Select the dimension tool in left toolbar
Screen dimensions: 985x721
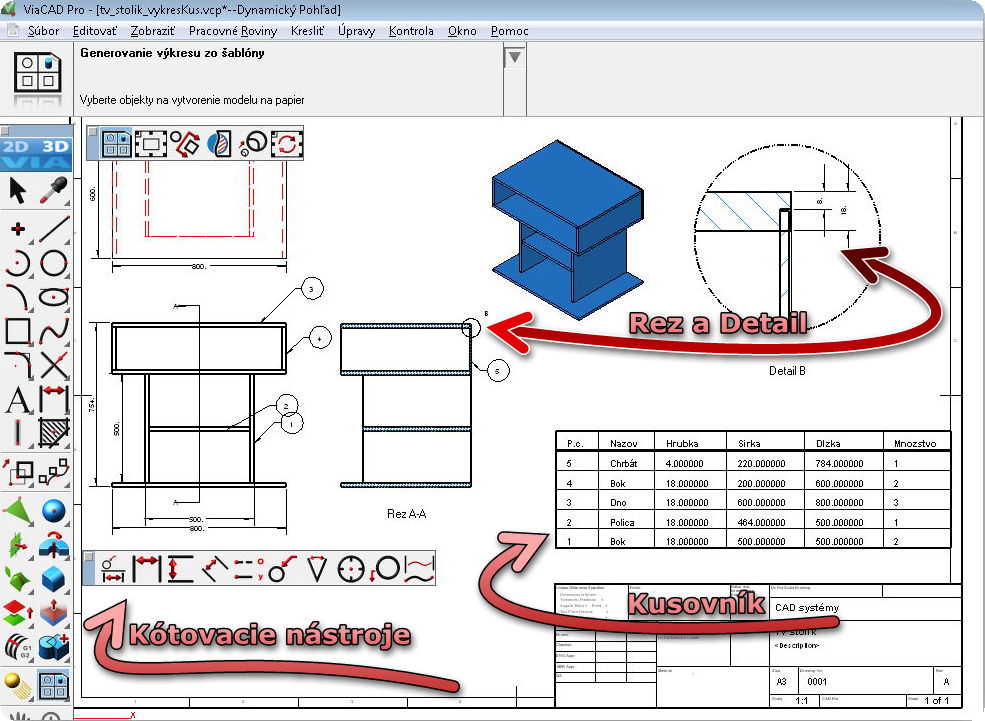pyautogui.click(x=54, y=399)
